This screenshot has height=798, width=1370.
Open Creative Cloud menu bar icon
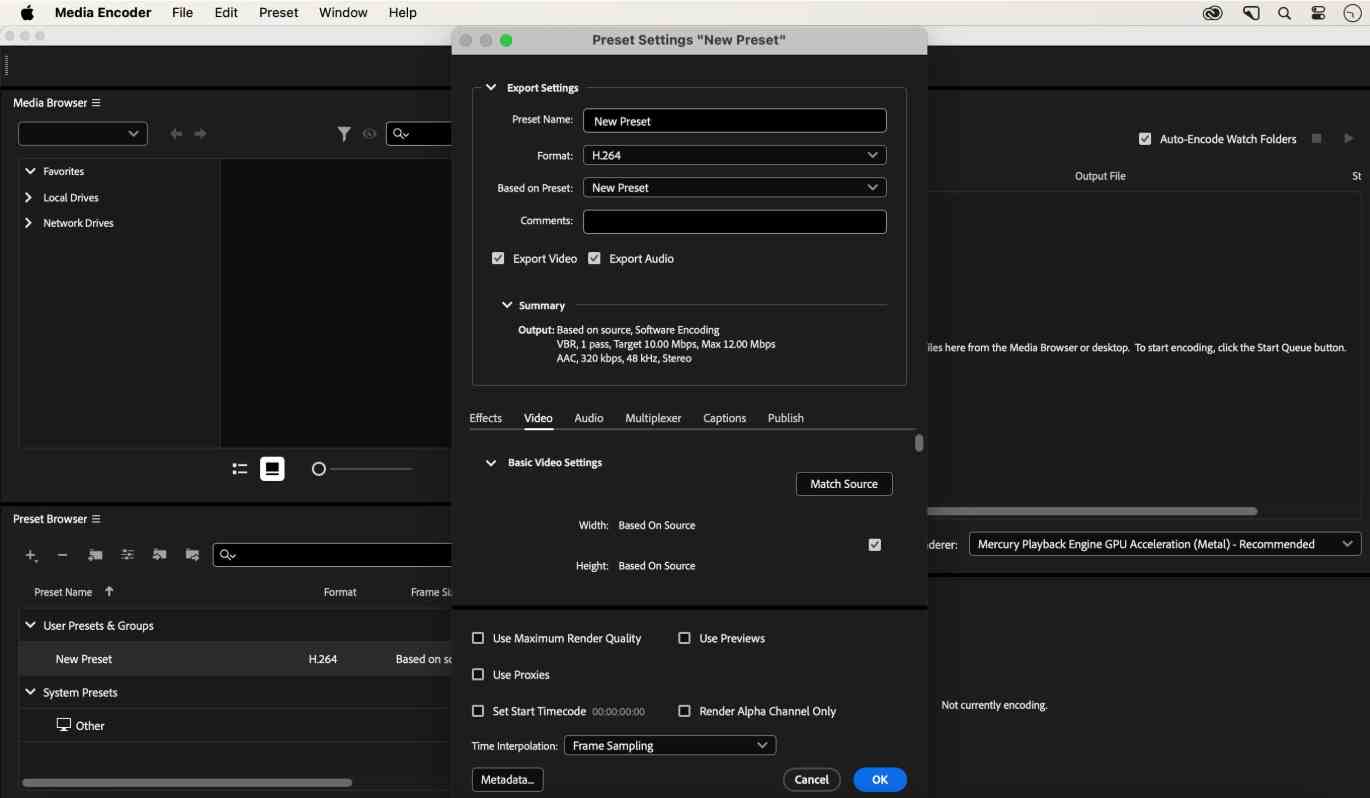pos(1213,13)
